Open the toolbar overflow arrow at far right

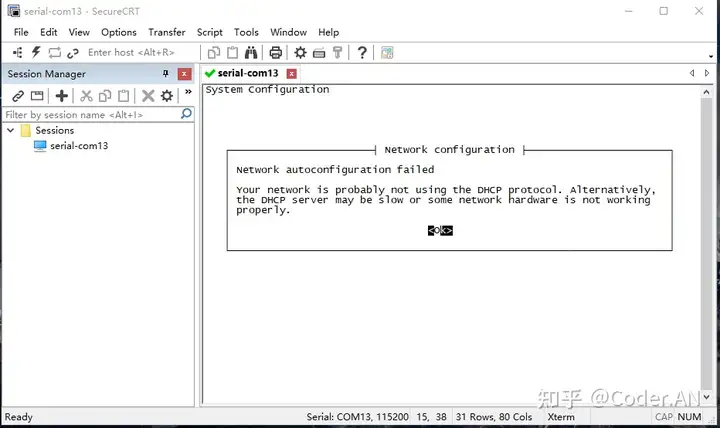click(711, 56)
